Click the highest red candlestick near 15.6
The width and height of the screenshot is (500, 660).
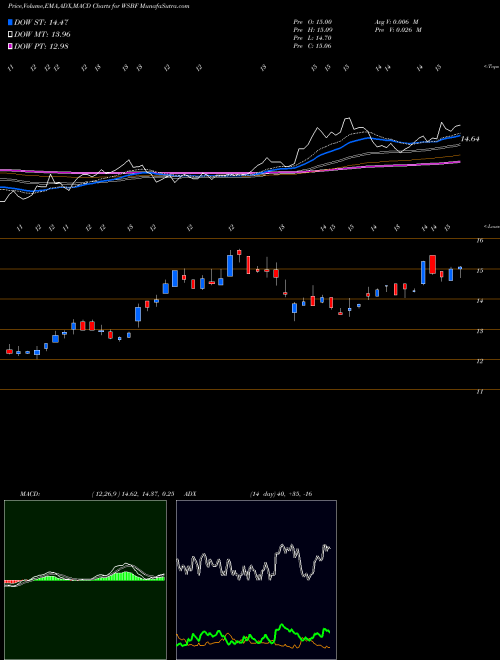pyautogui.click(x=239, y=252)
